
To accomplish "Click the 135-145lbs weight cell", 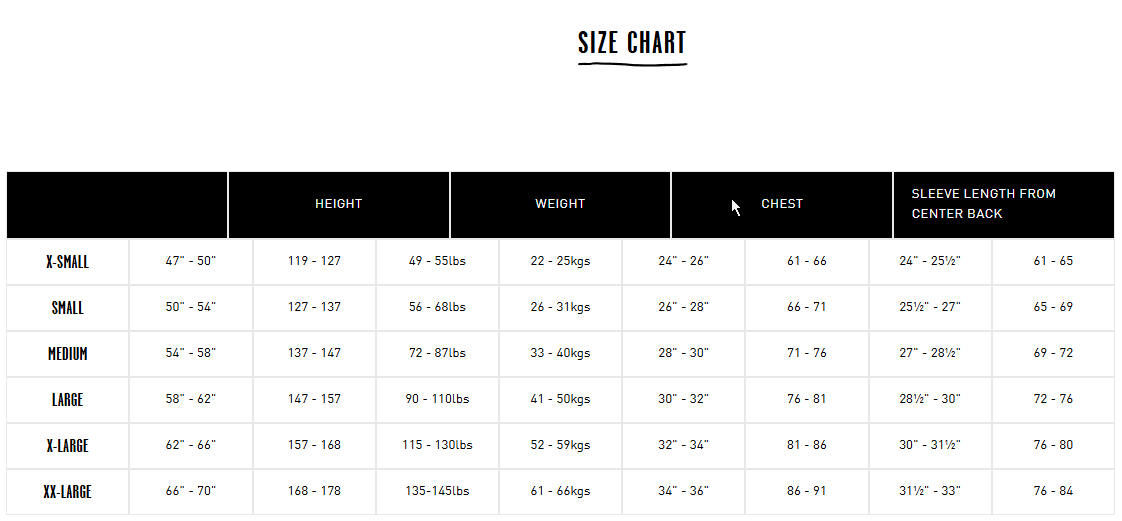I will tap(437, 491).
